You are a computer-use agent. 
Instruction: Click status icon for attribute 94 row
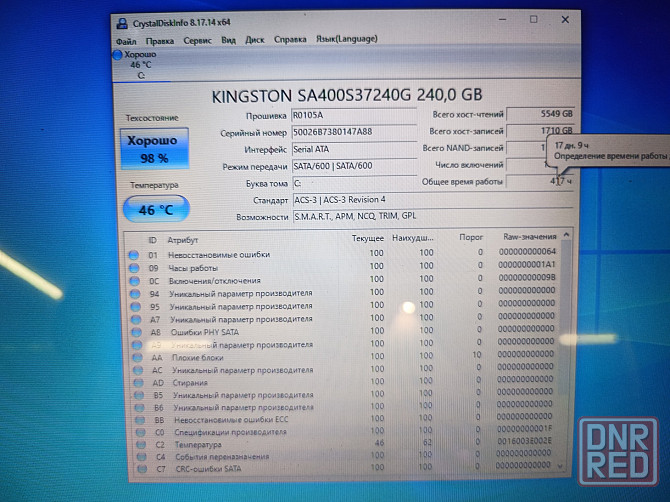pyautogui.click(x=135, y=294)
